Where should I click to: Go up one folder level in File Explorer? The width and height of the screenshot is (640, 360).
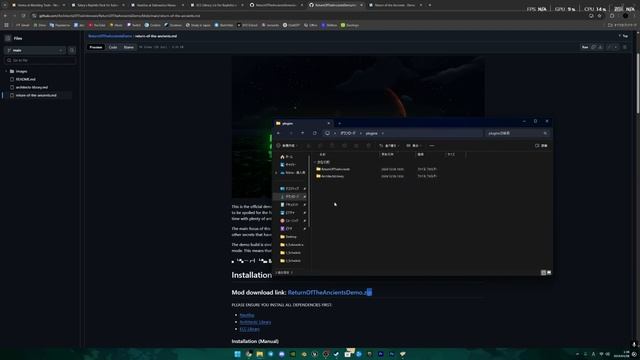[x=302, y=133]
